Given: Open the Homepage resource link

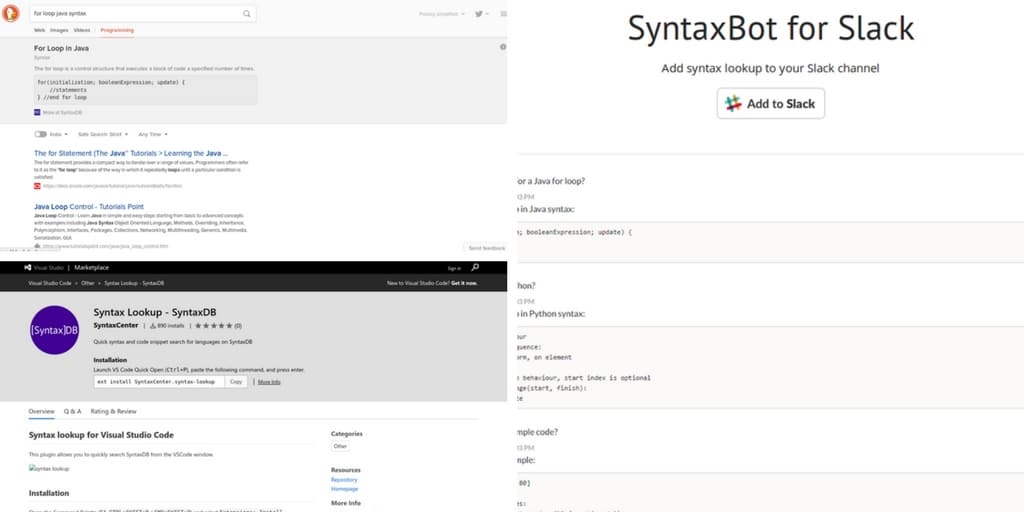Looking at the screenshot, I should coord(344,488).
